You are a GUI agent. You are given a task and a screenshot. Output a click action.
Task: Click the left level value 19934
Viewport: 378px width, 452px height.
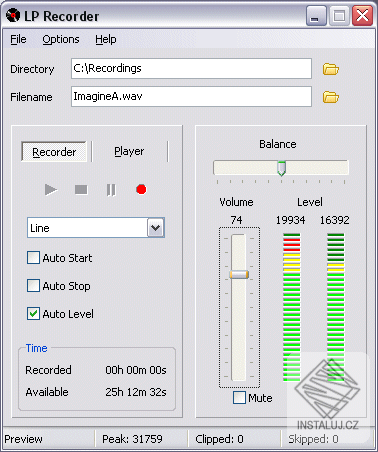coord(290,220)
